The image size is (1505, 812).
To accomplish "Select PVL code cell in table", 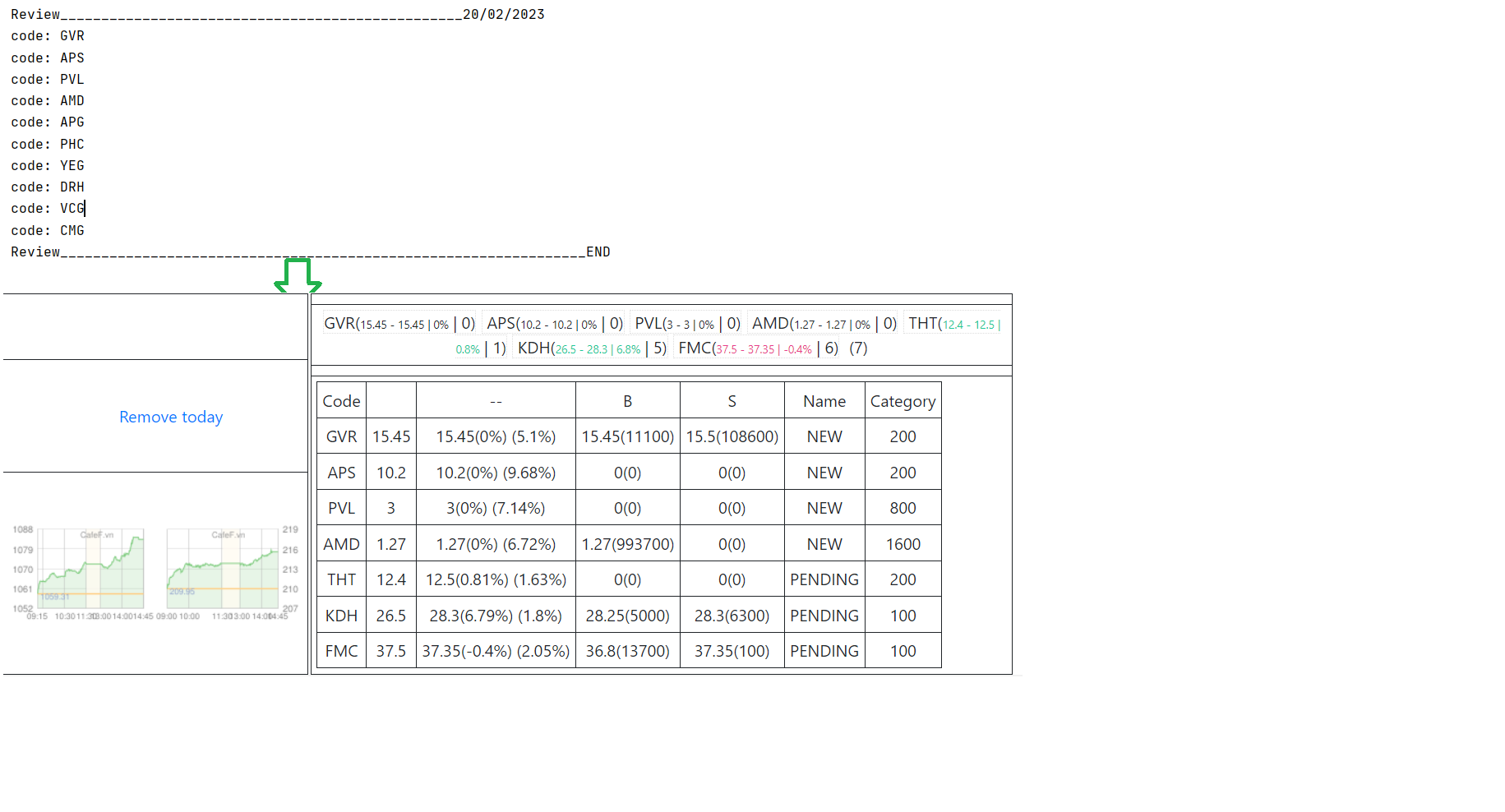I will [x=342, y=508].
